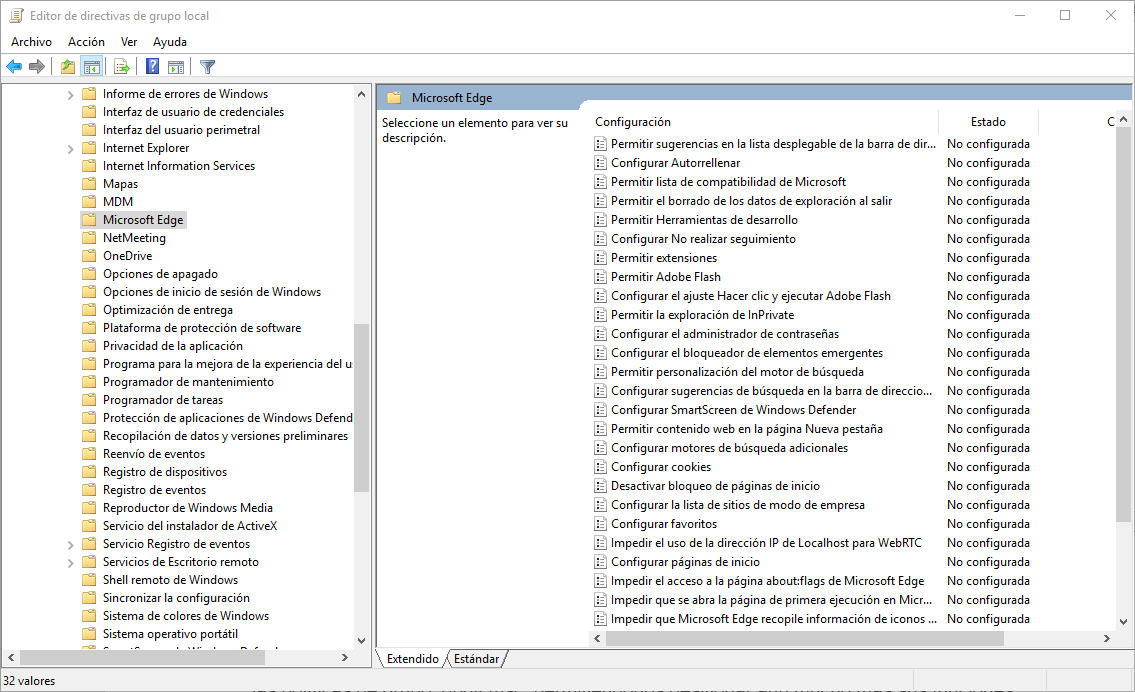
Task: Click the folder icon next to Mapas
Action: click(x=89, y=184)
